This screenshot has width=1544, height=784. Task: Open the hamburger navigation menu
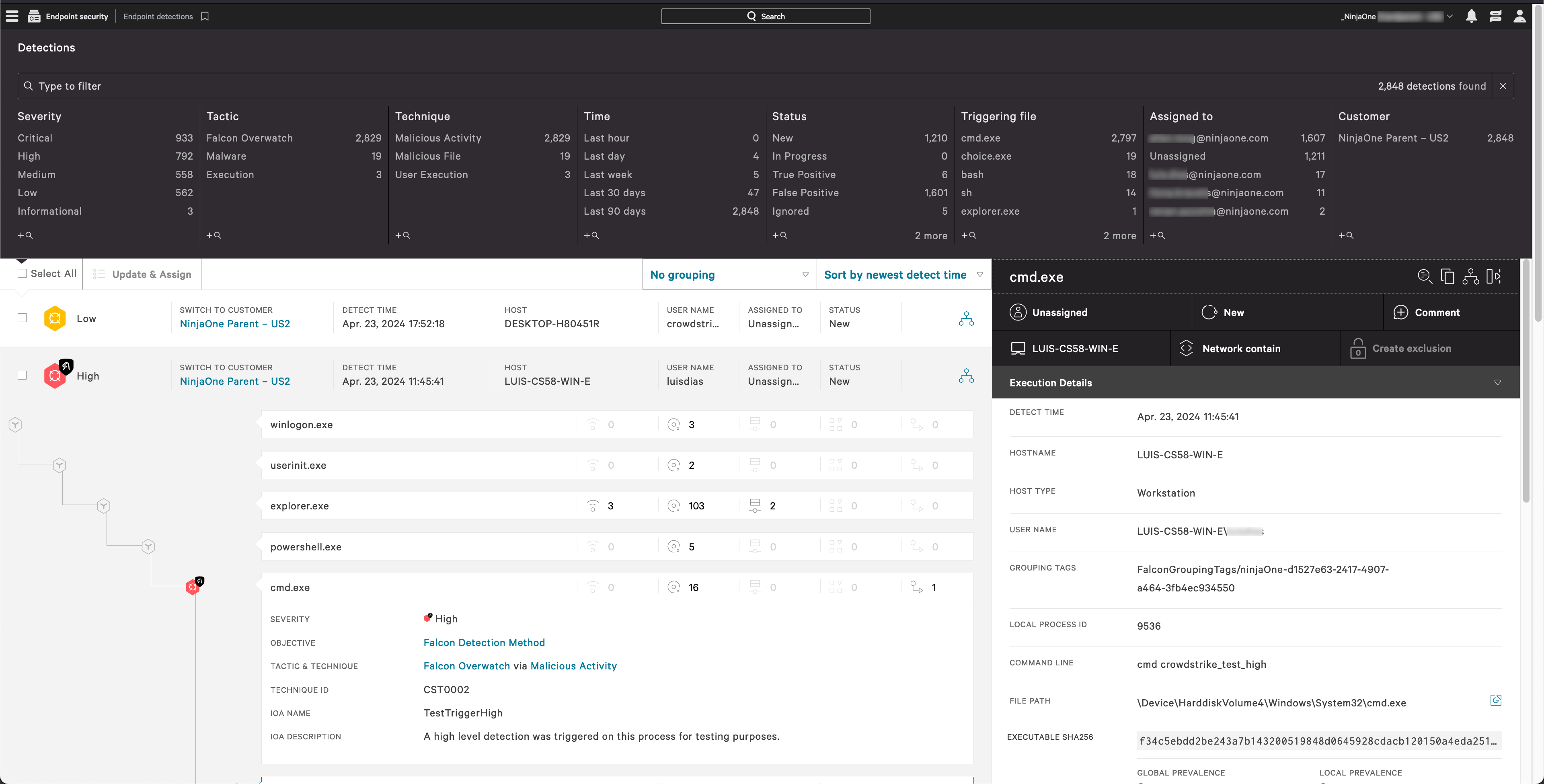[11, 16]
